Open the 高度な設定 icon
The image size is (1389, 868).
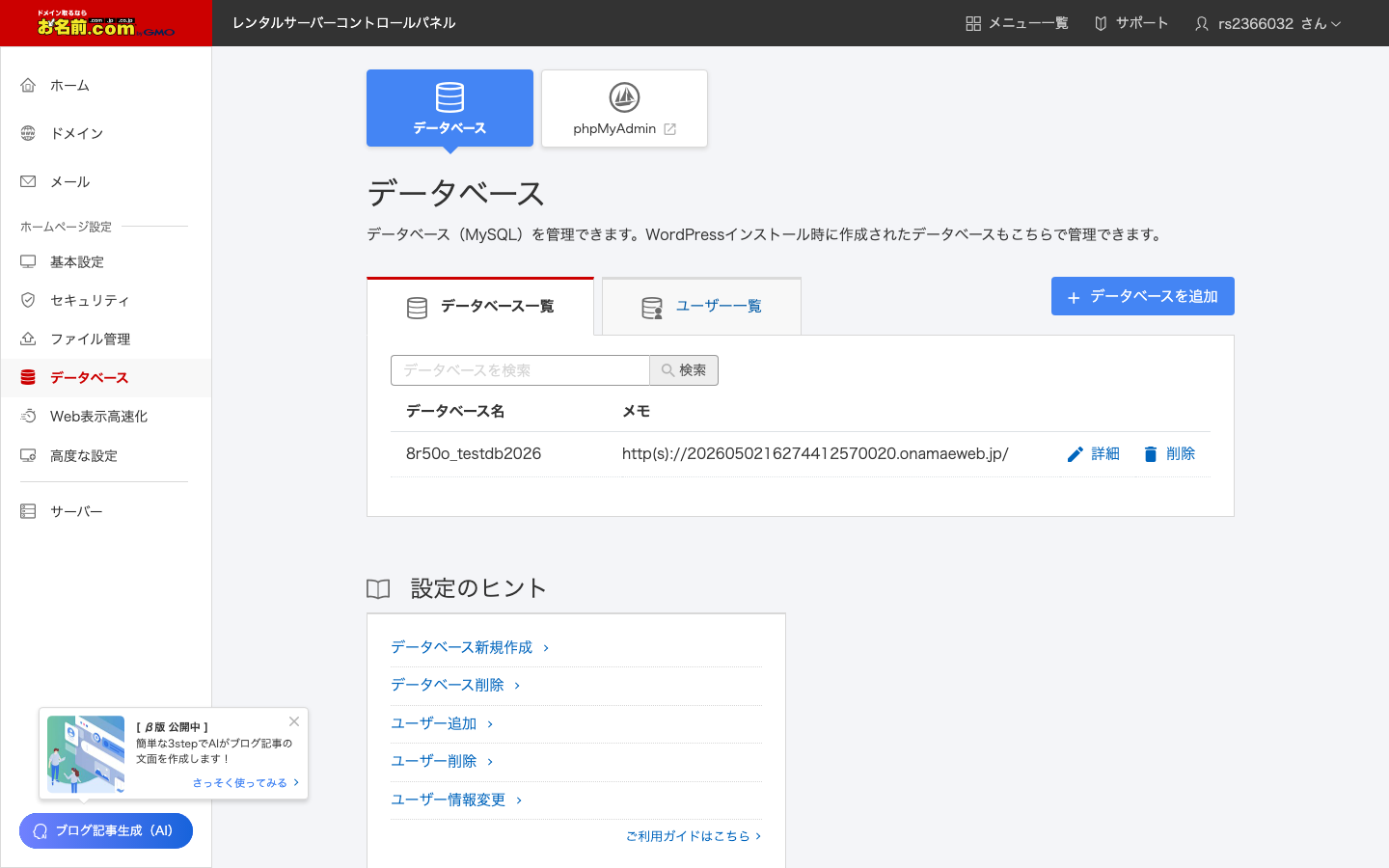click(28, 455)
